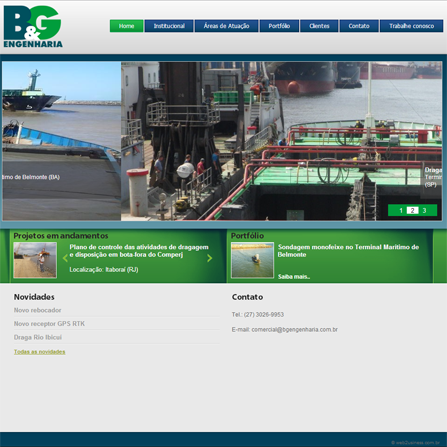Open the Novo rebocador news item

pos(37,310)
